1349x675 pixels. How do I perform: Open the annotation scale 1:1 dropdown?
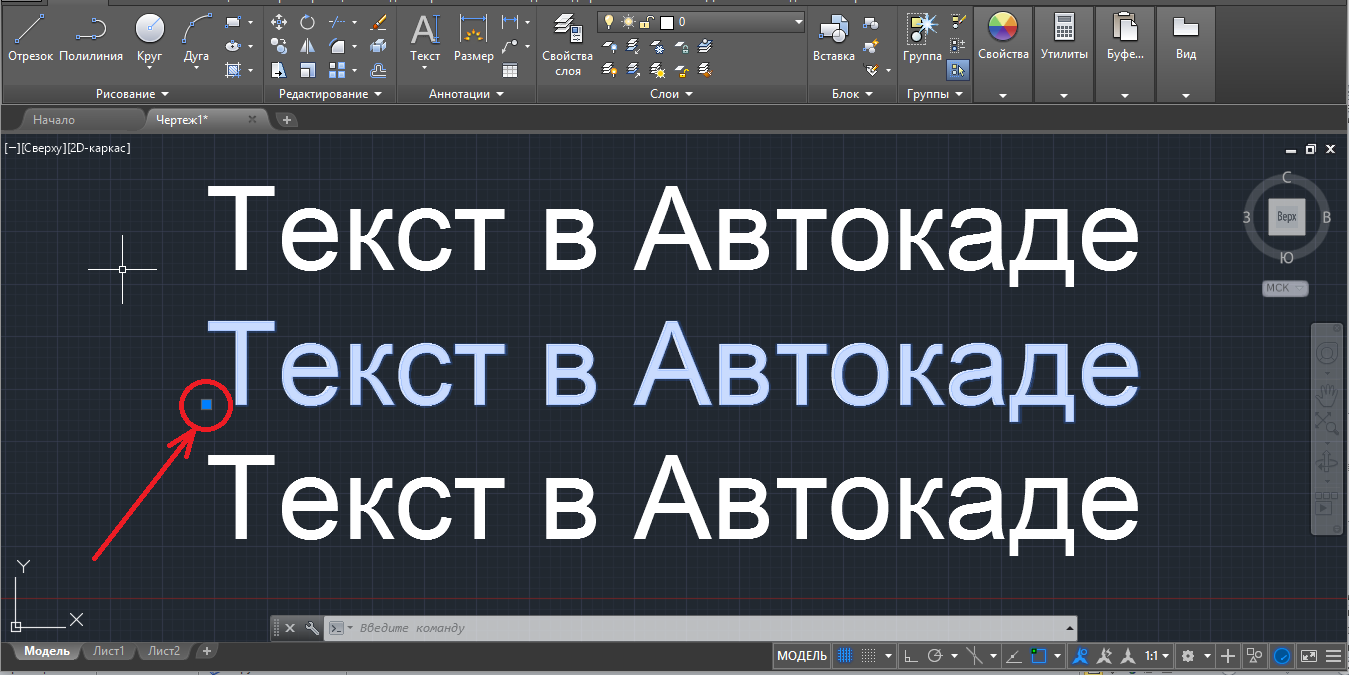(x=1156, y=656)
